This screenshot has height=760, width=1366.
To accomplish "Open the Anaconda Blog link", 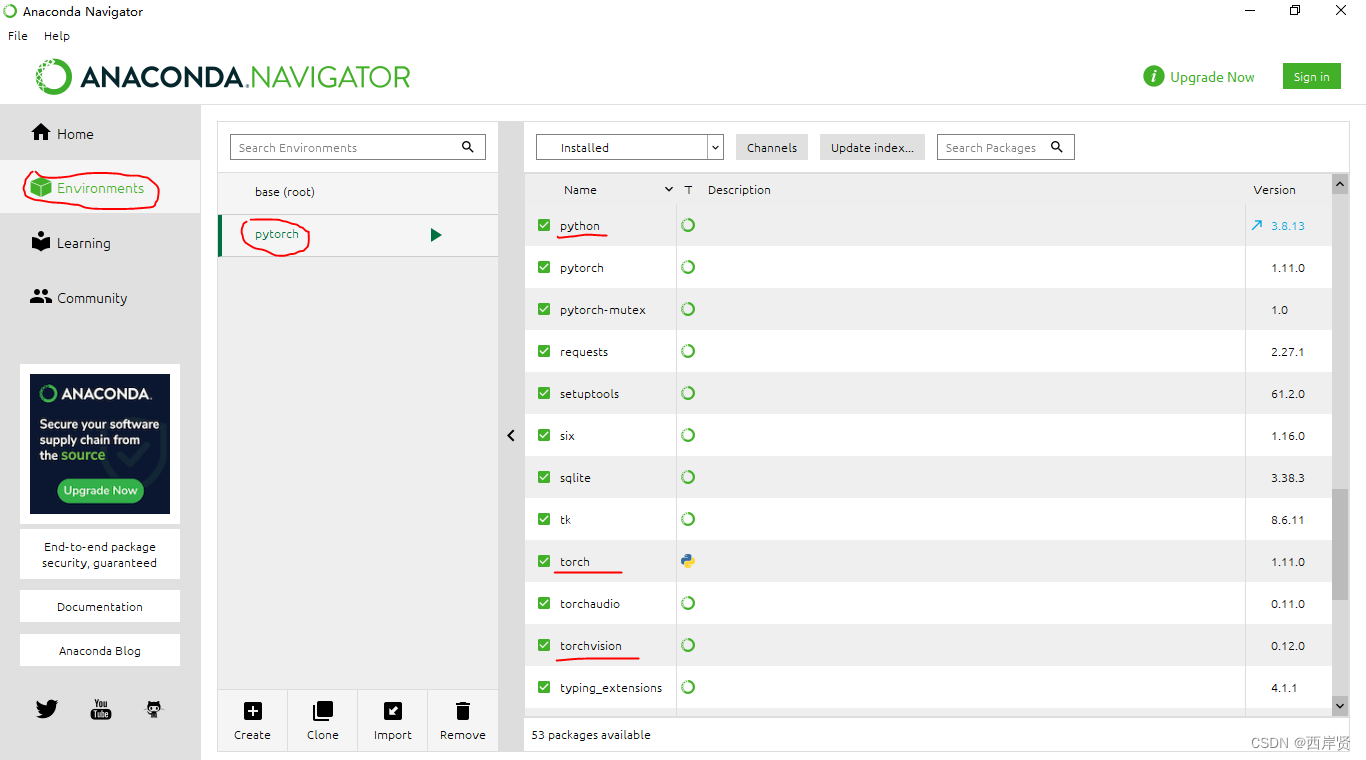I will click(x=100, y=650).
